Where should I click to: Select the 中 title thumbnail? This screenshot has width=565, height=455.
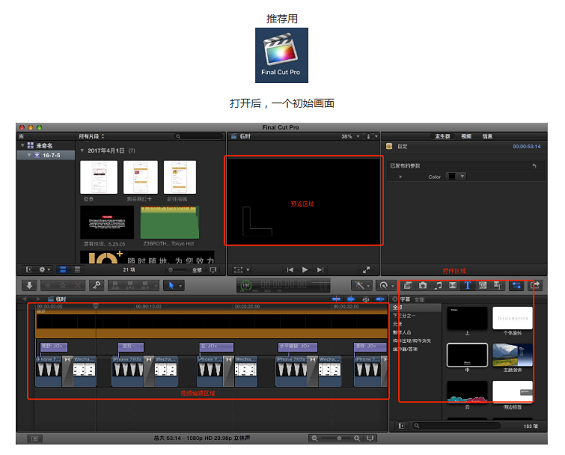coord(467,355)
